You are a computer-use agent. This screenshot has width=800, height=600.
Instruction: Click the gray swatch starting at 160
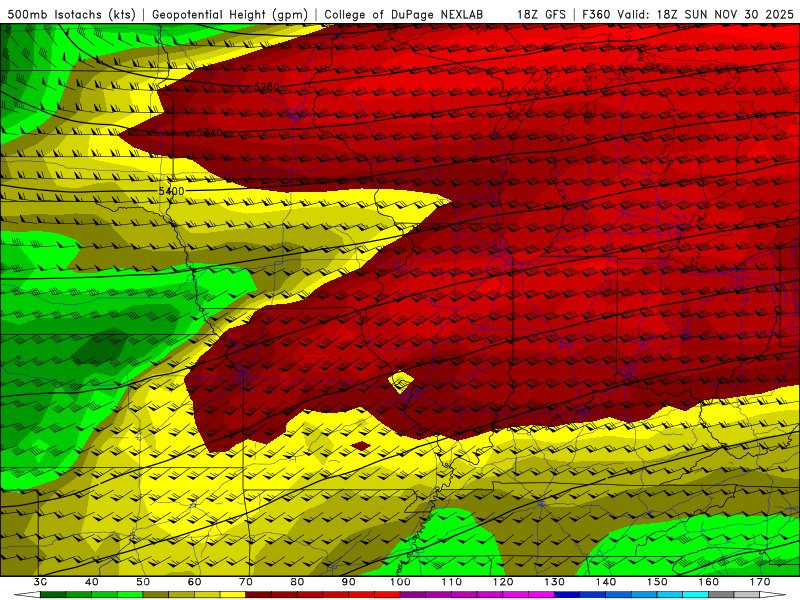pyautogui.click(x=721, y=594)
